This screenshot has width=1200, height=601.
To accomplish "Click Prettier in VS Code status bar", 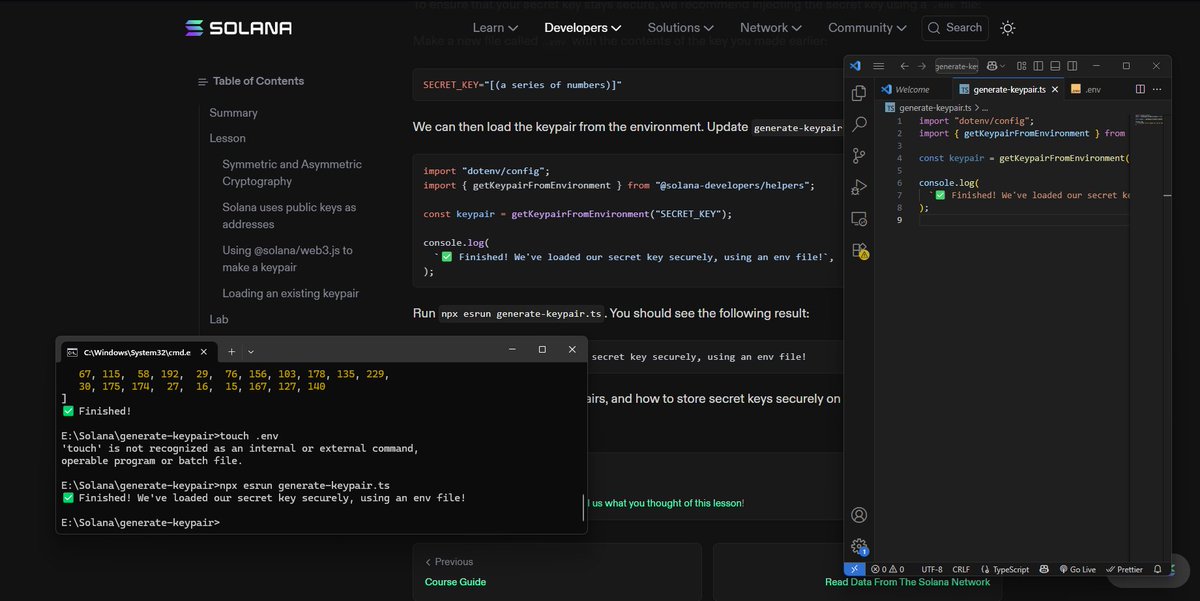I will 1124,569.
